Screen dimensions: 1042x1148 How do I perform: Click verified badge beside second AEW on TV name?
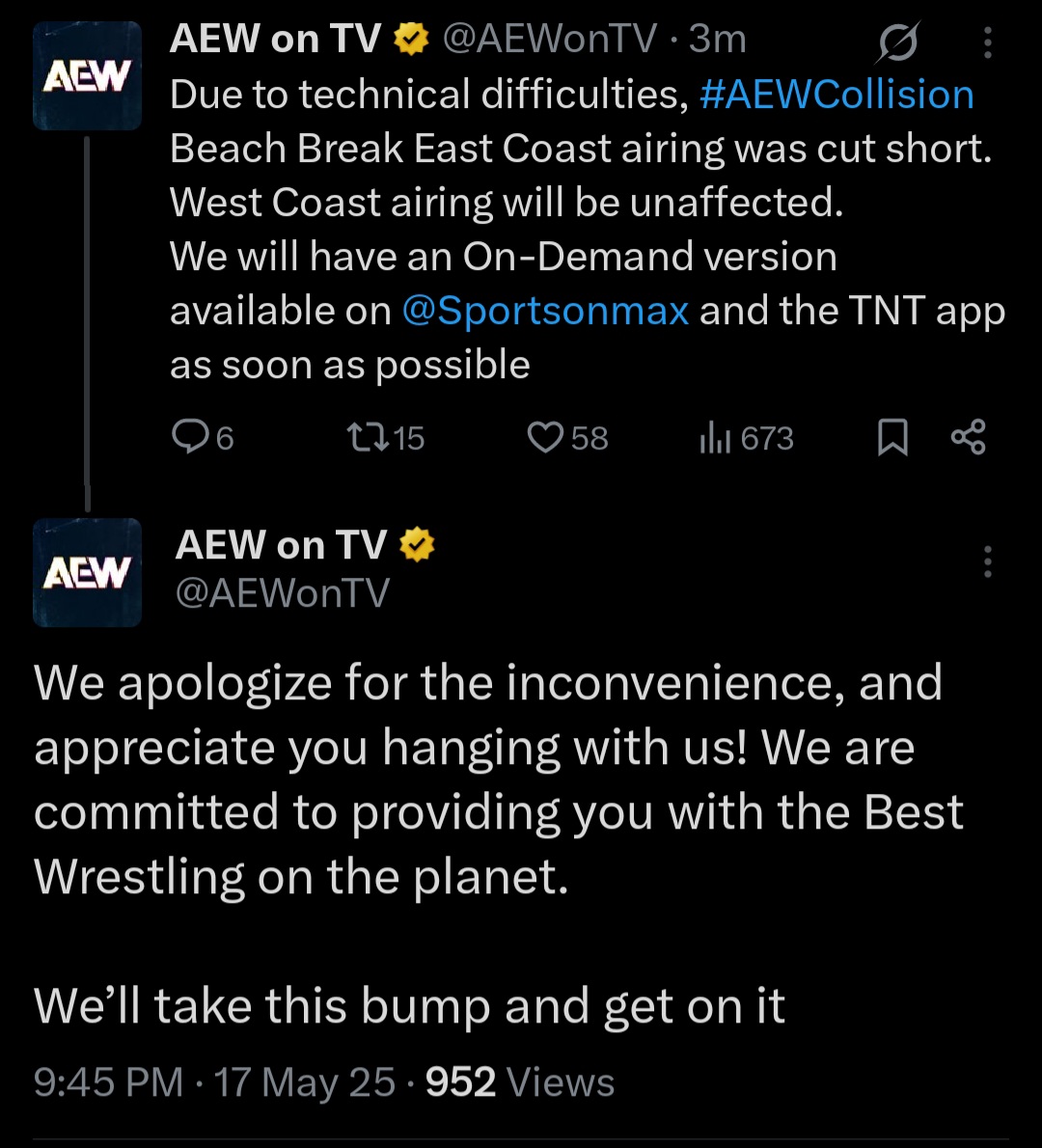click(x=418, y=545)
